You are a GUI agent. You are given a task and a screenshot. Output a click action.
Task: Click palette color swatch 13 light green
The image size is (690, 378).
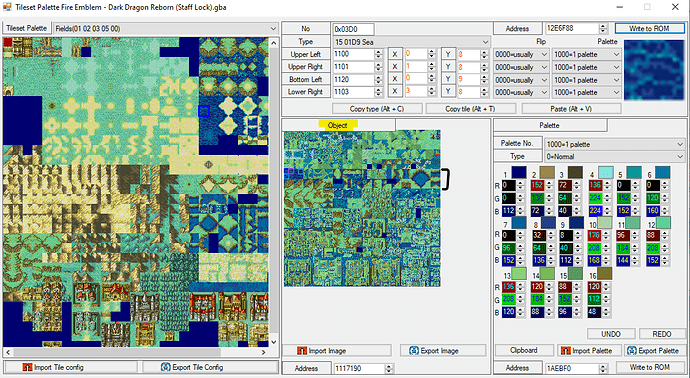pos(518,273)
